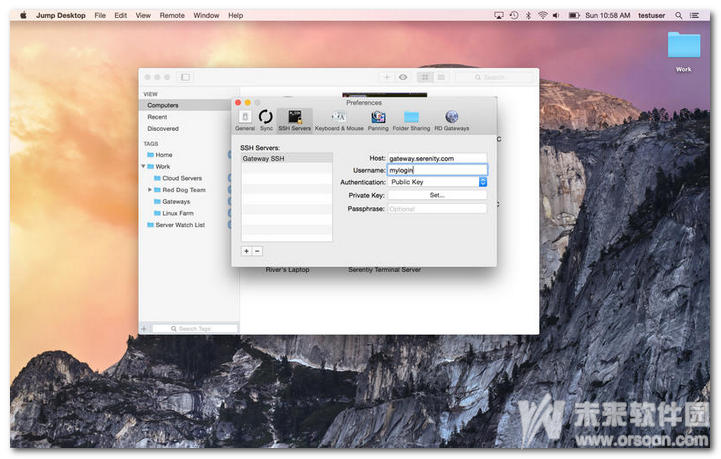
Task: Click the add computer plus button in main toolbar
Action: [x=387, y=77]
